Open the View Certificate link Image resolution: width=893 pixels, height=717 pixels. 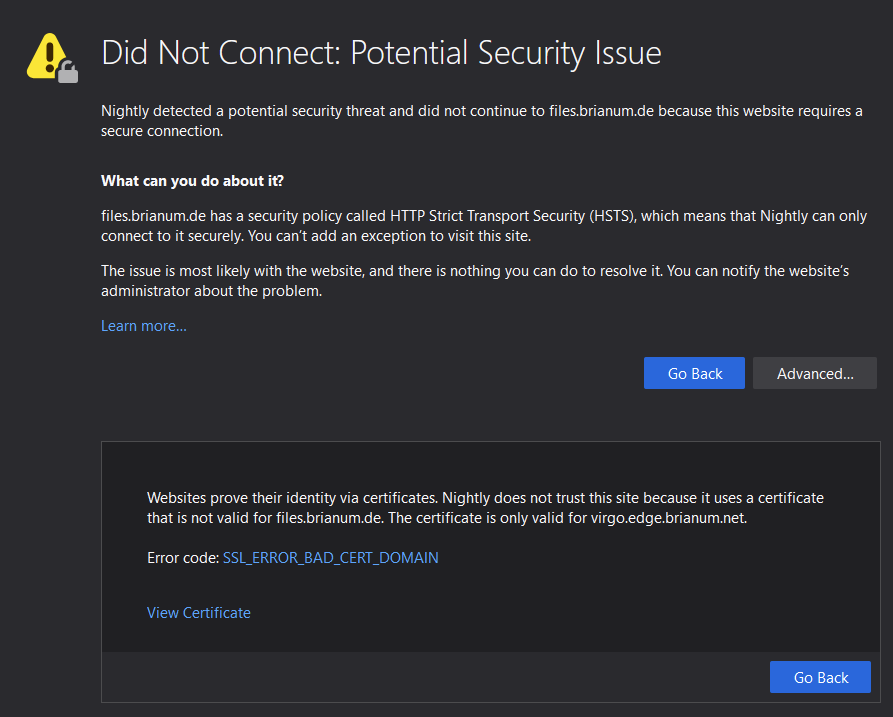point(198,612)
